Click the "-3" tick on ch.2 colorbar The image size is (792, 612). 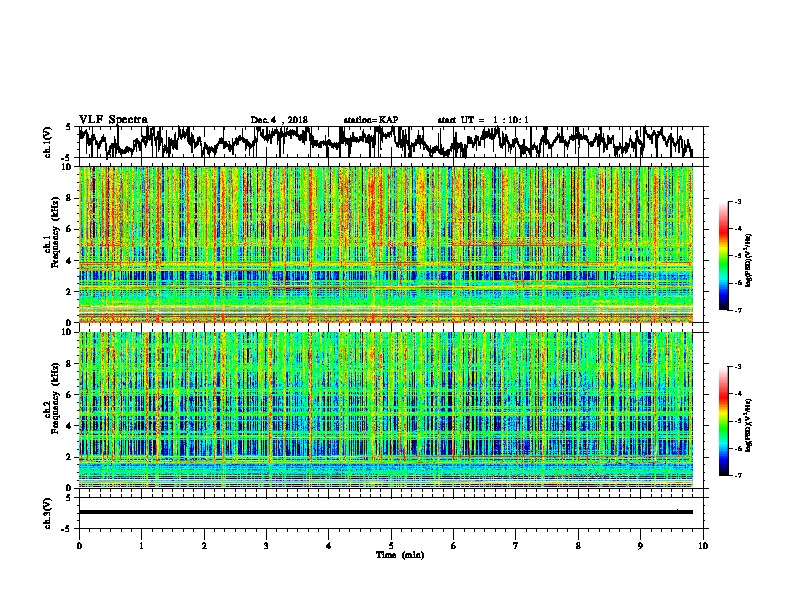(x=737, y=367)
